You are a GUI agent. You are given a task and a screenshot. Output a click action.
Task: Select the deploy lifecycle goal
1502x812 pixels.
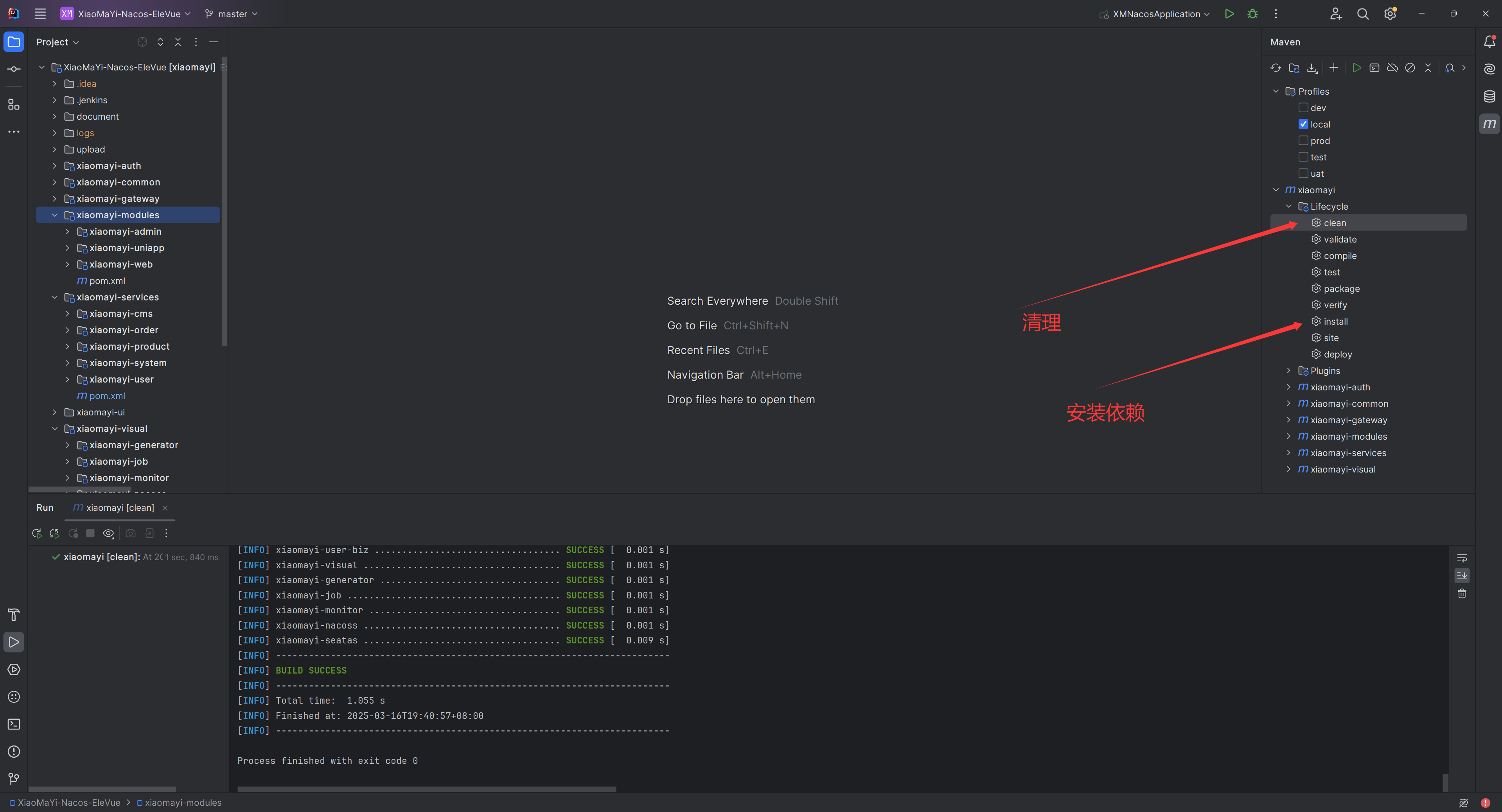pos(1338,354)
